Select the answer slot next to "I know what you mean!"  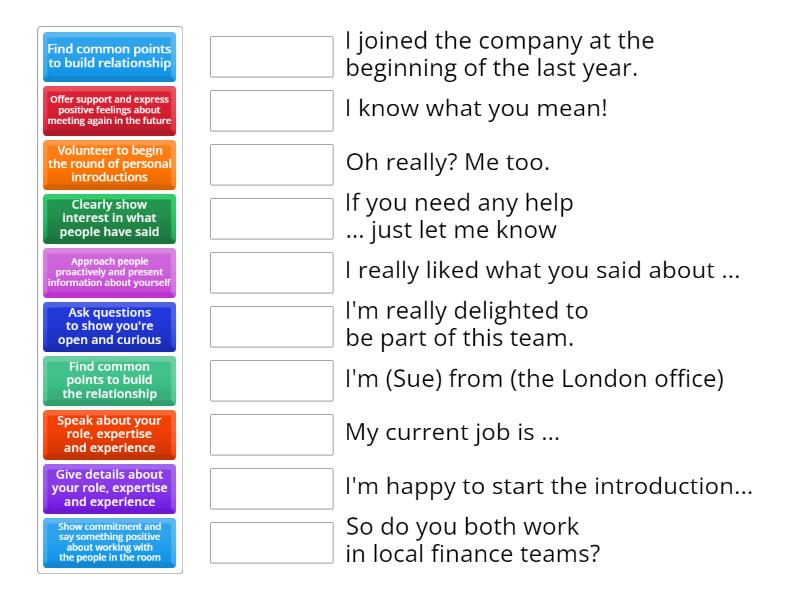click(x=272, y=111)
